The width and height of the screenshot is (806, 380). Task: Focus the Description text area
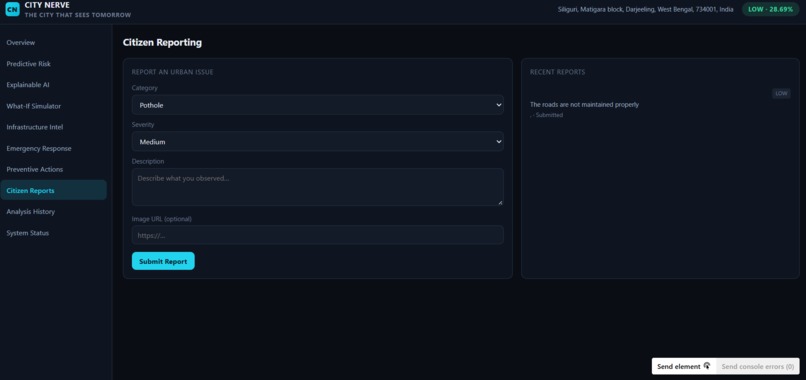(318, 187)
